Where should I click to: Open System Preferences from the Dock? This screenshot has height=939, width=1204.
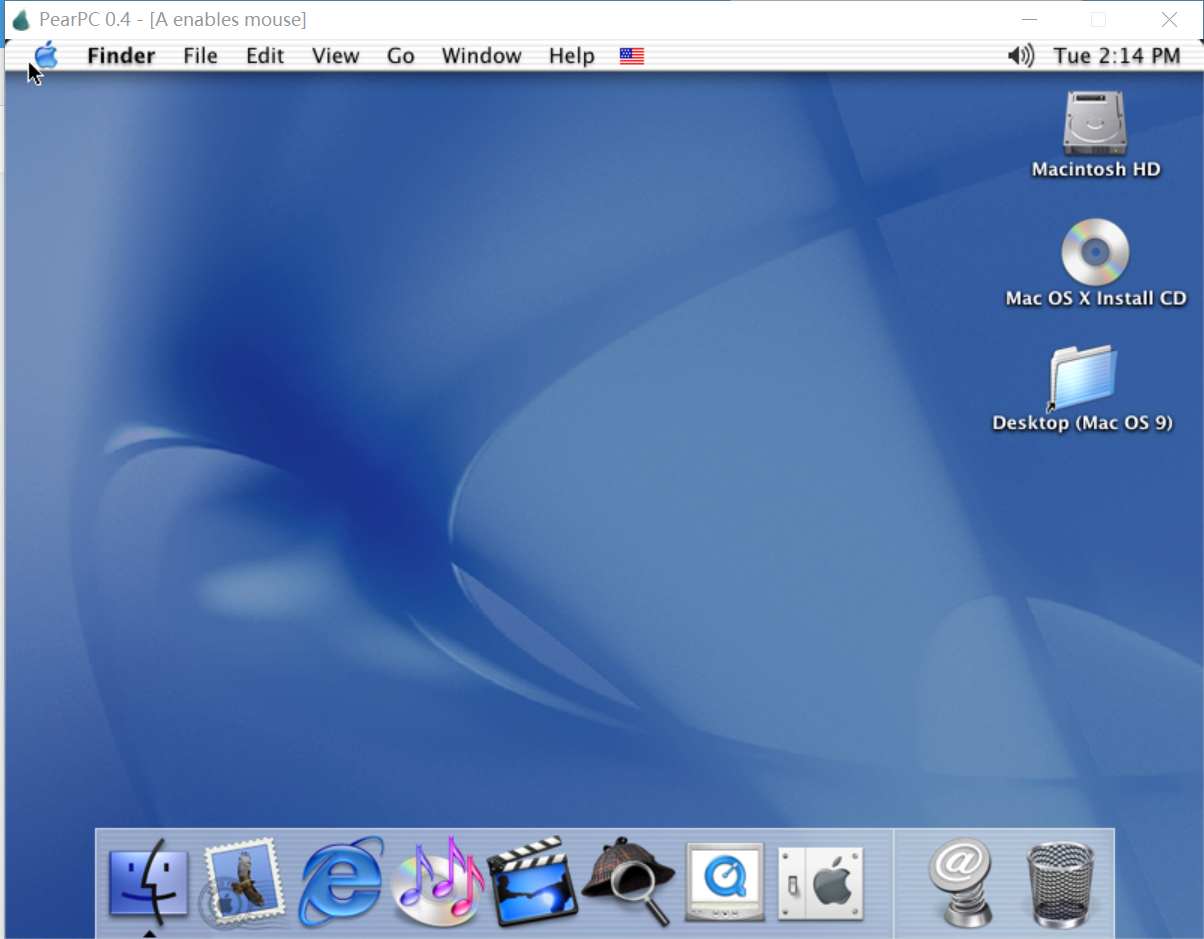(821, 883)
